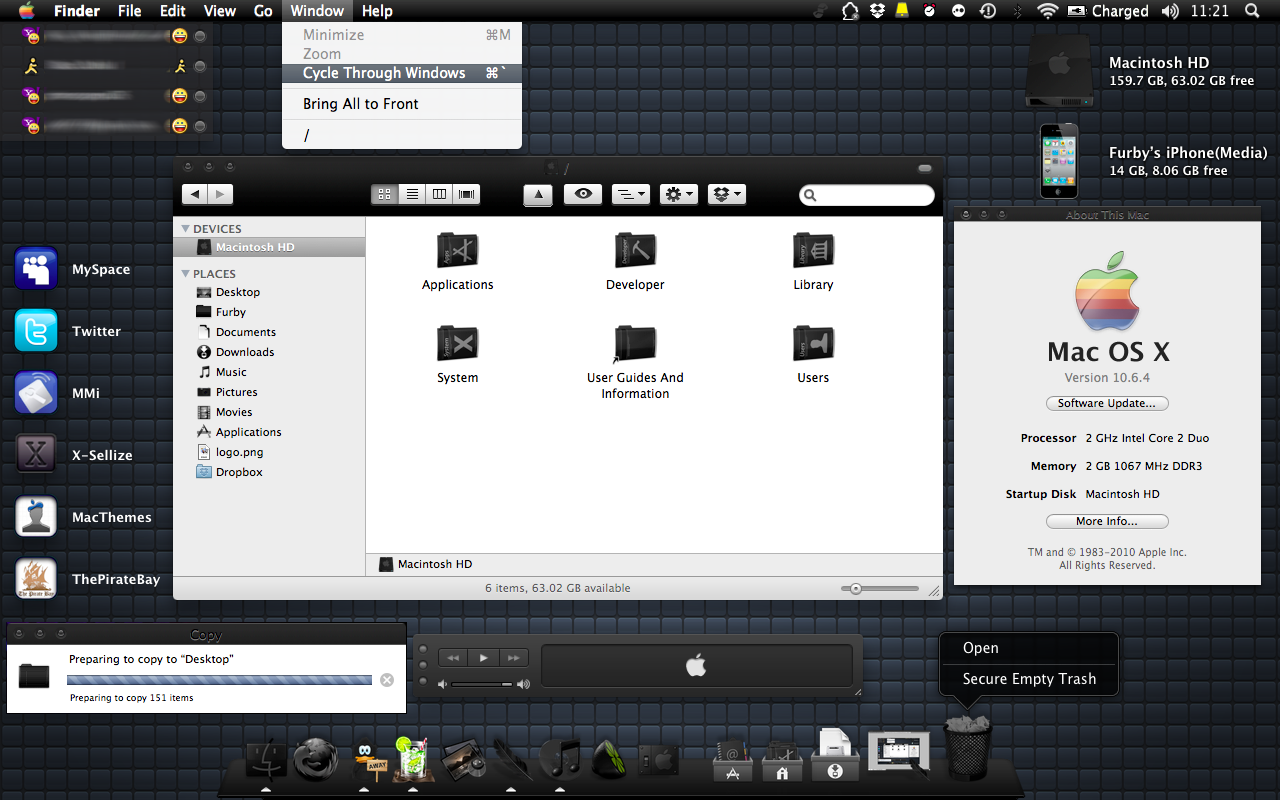Select Downloads in the Finder sidebar
1280x800 pixels.
pyautogui.click(x=269, y=352)
